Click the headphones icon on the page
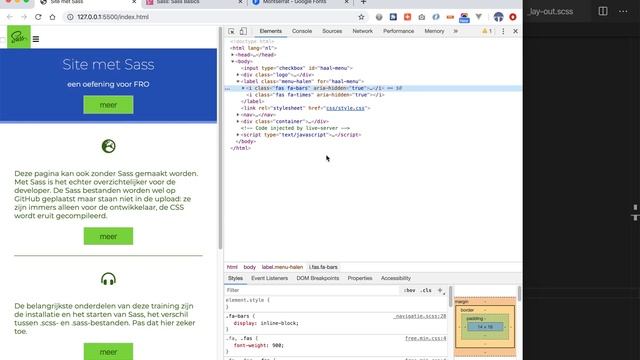This screenshot has height=360, width=640. pos(108,279)
